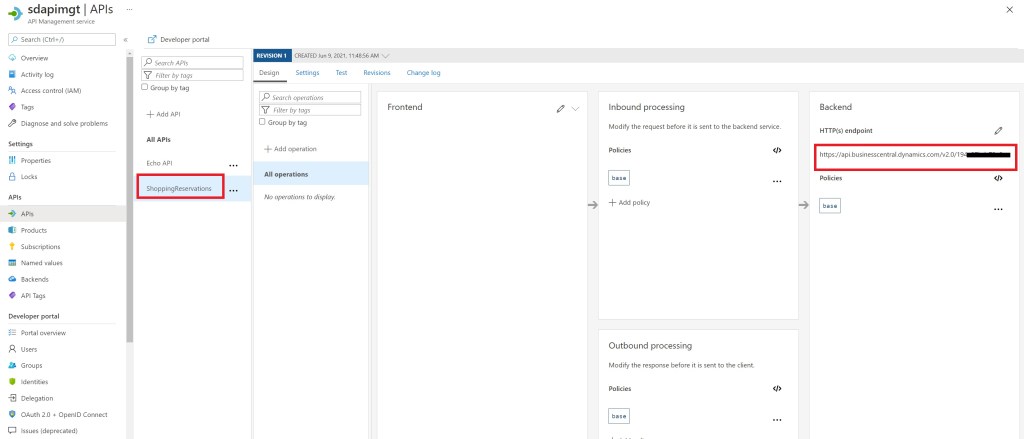Open Outbound processing policy code editor icon
This screenshot has height=439, width=1024.
(x=777, y=387)
